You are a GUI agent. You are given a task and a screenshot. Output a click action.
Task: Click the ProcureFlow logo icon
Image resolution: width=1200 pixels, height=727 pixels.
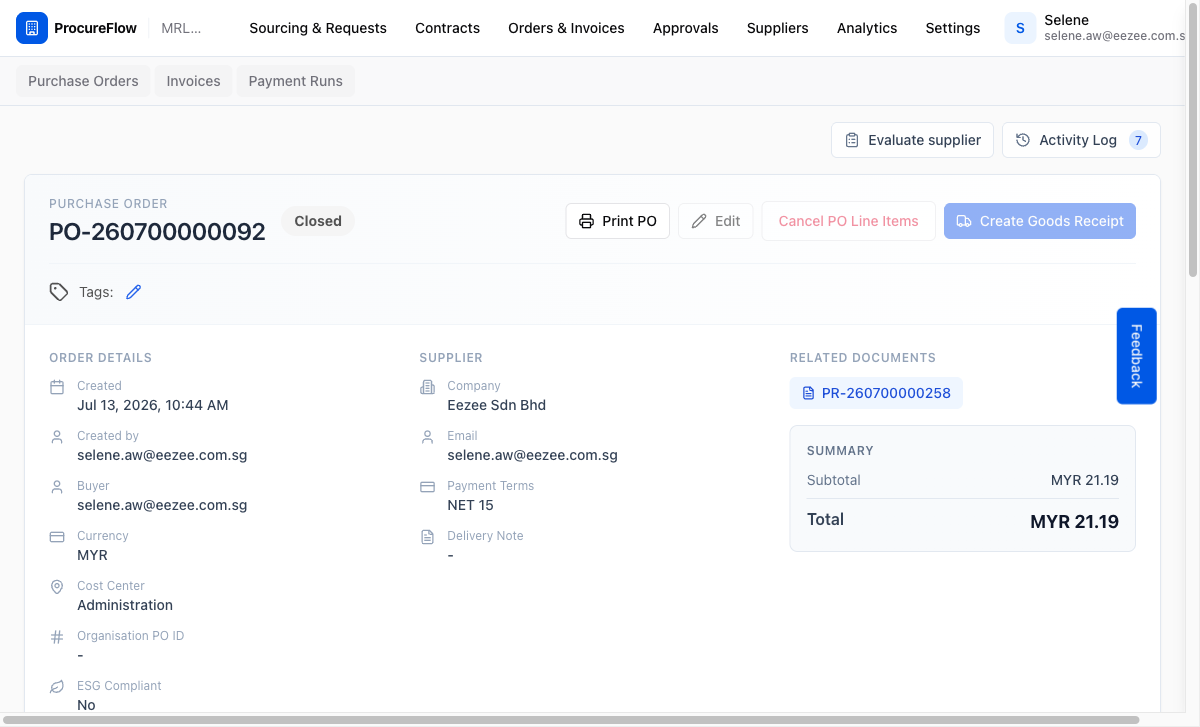32,28
